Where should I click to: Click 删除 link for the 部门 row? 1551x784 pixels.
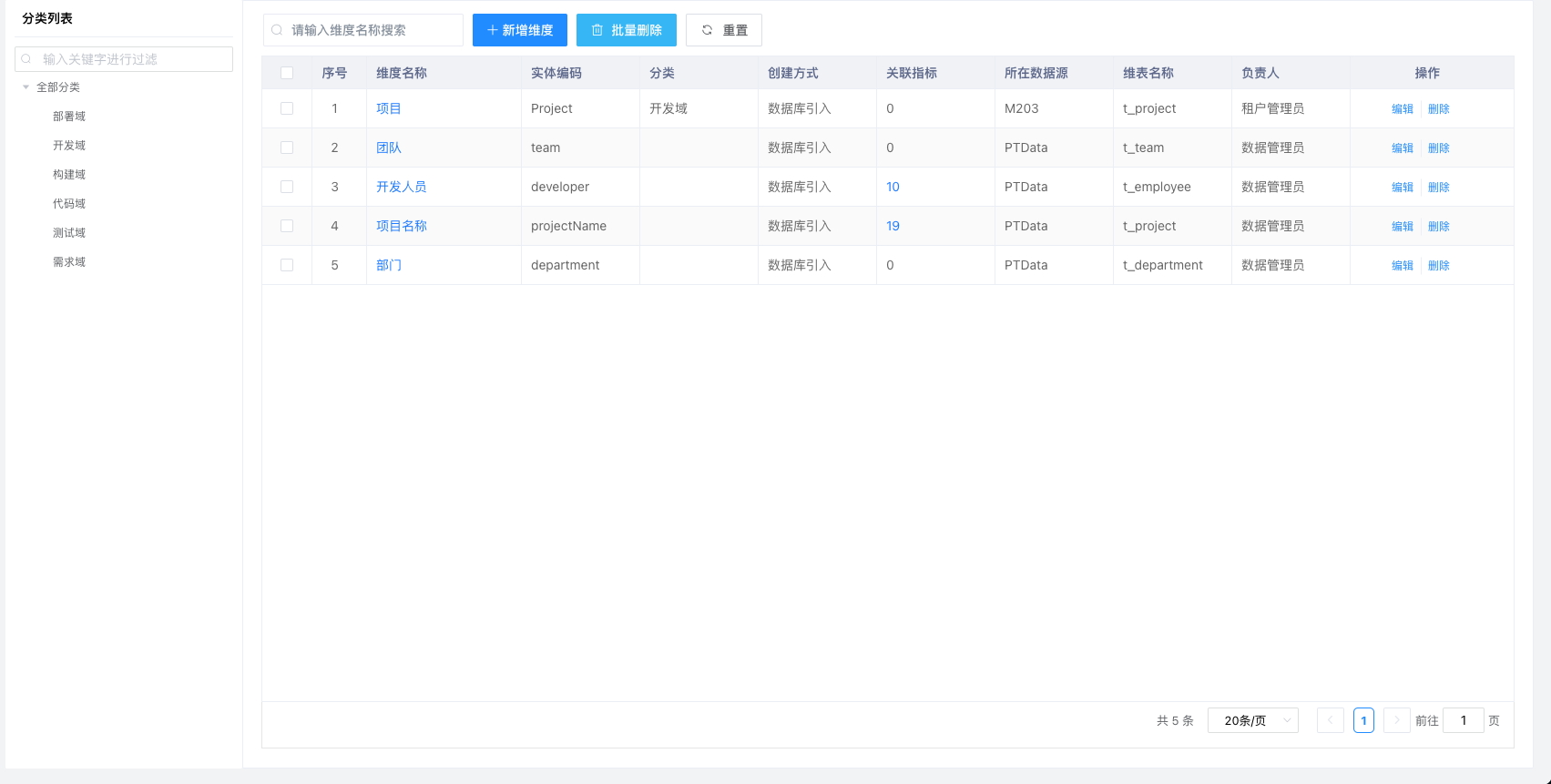coord(1438,265)
